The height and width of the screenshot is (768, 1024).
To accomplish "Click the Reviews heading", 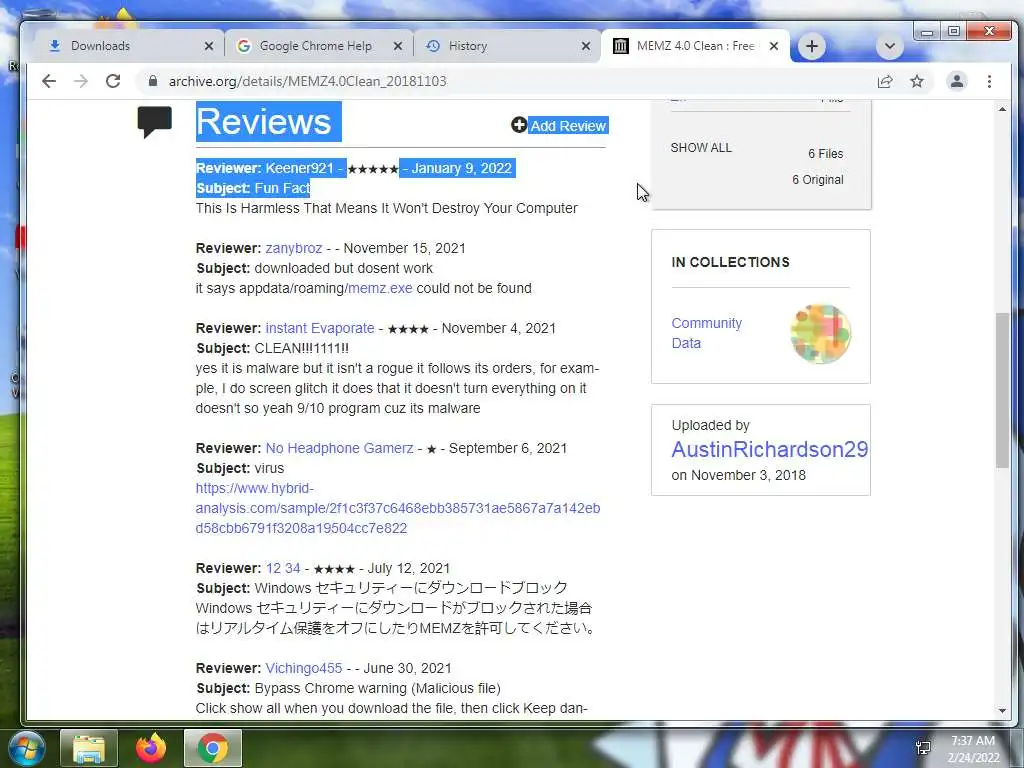I will click(x=264, y=121).
